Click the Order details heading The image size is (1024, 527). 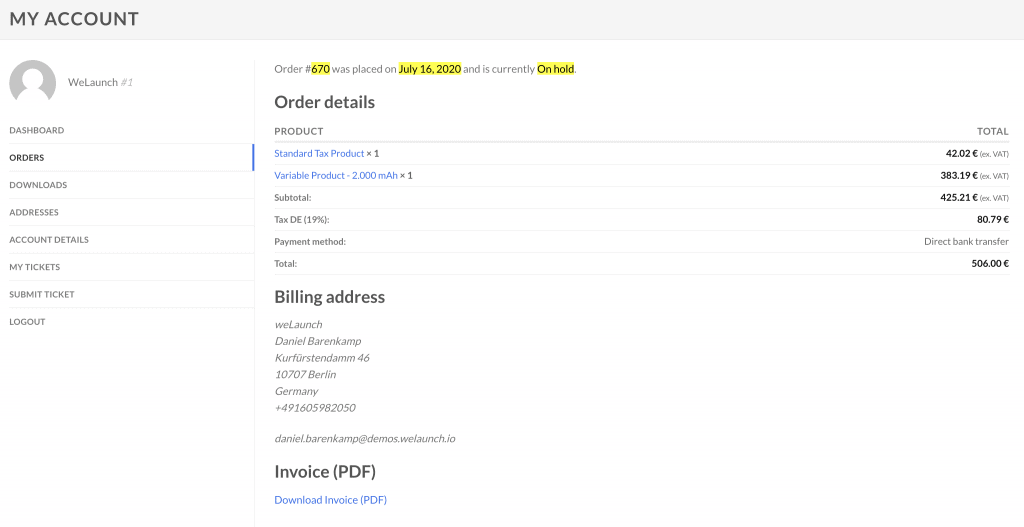(x=325, y=102)
